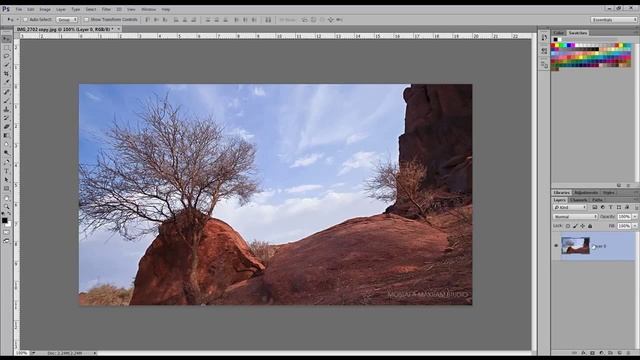Select the Crop tool
640x360 pixels.
6,73
